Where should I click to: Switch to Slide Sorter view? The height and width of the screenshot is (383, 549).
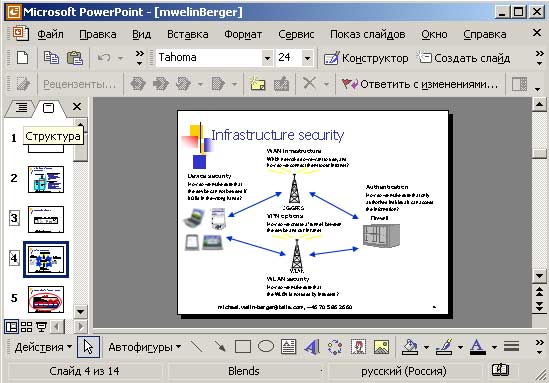pyautogui.click(x=26, y=327)
